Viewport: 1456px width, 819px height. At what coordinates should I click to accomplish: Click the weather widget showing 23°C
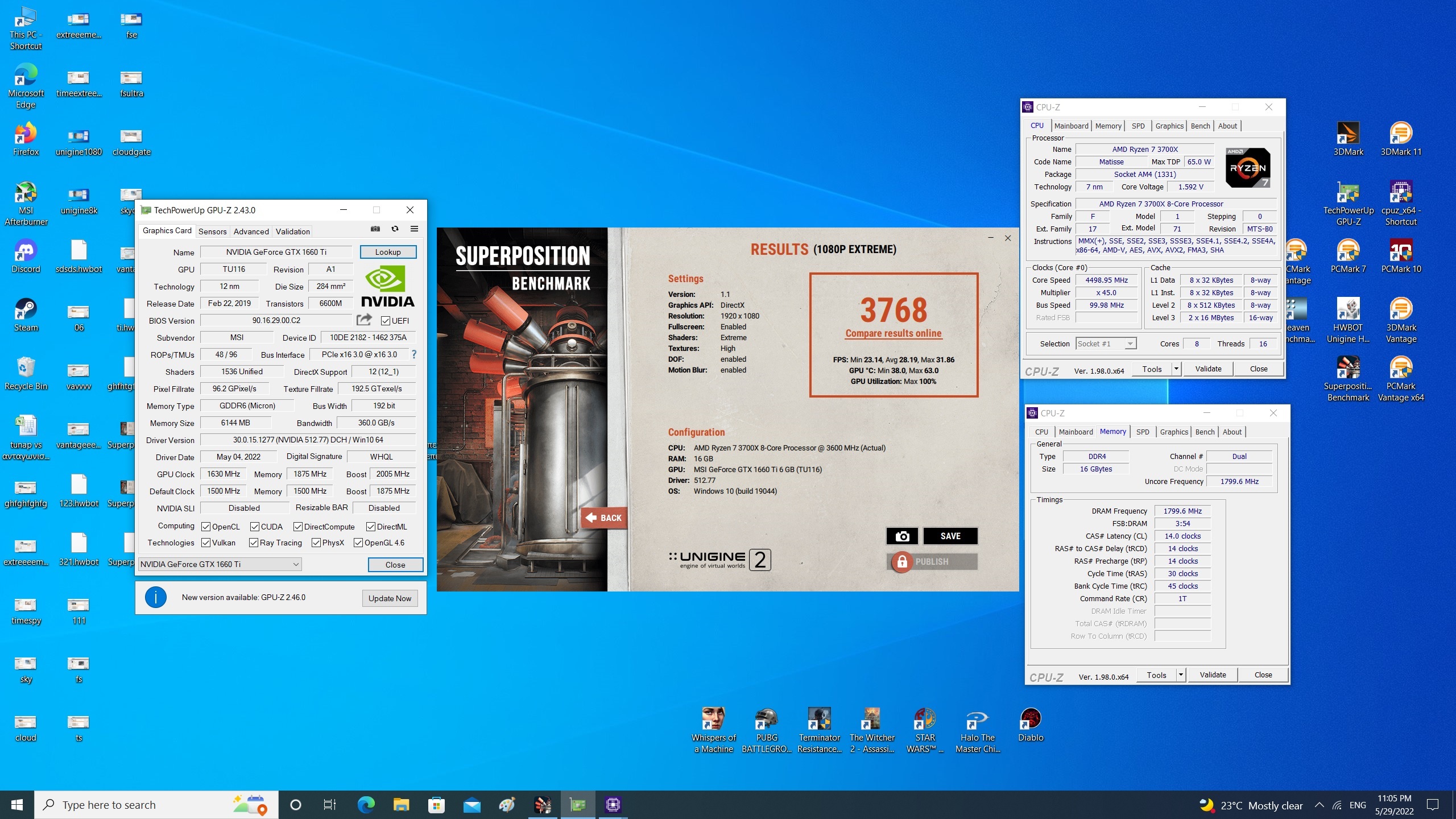1250,805
